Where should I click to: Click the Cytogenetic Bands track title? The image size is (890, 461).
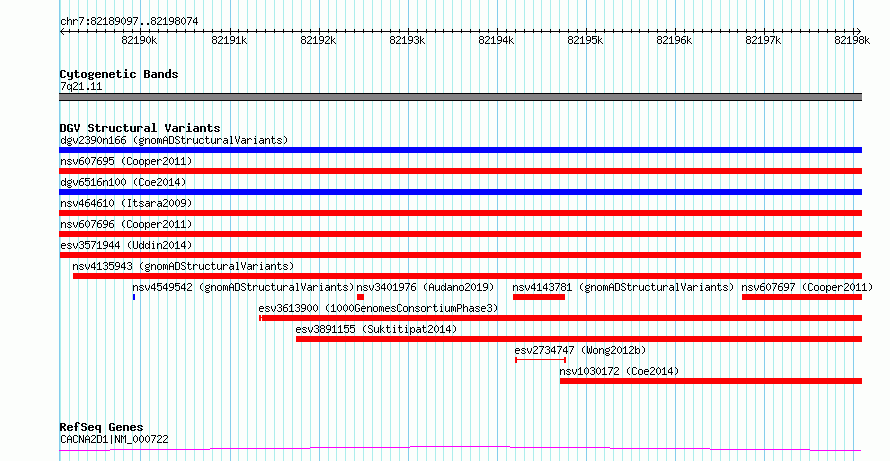(119, 74)
